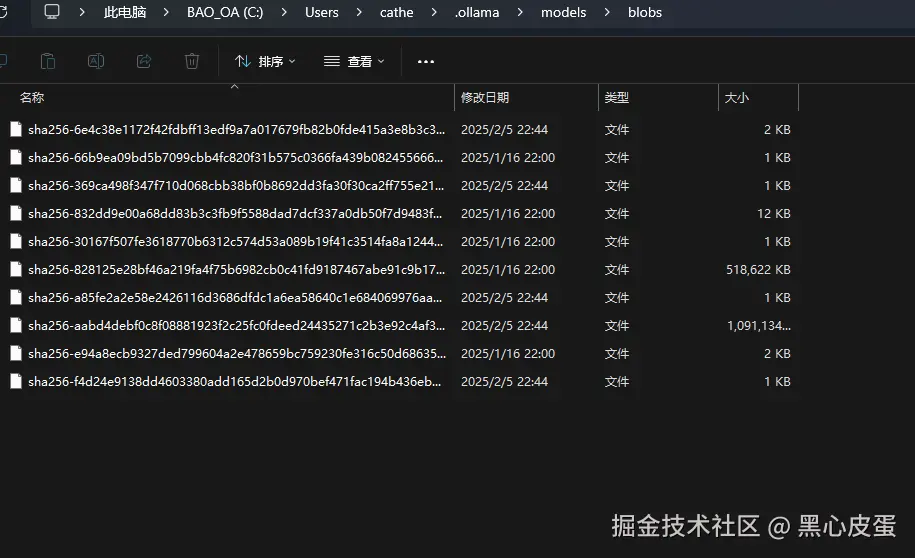This screenshot has width=915, height=558.
Task: Go to cathe folder in breadcrumb
Action: click(x=396, y=12)
